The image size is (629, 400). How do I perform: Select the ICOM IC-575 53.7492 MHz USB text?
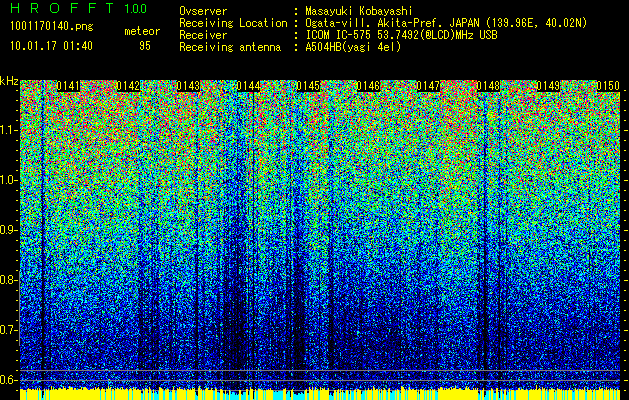point(402,35)
